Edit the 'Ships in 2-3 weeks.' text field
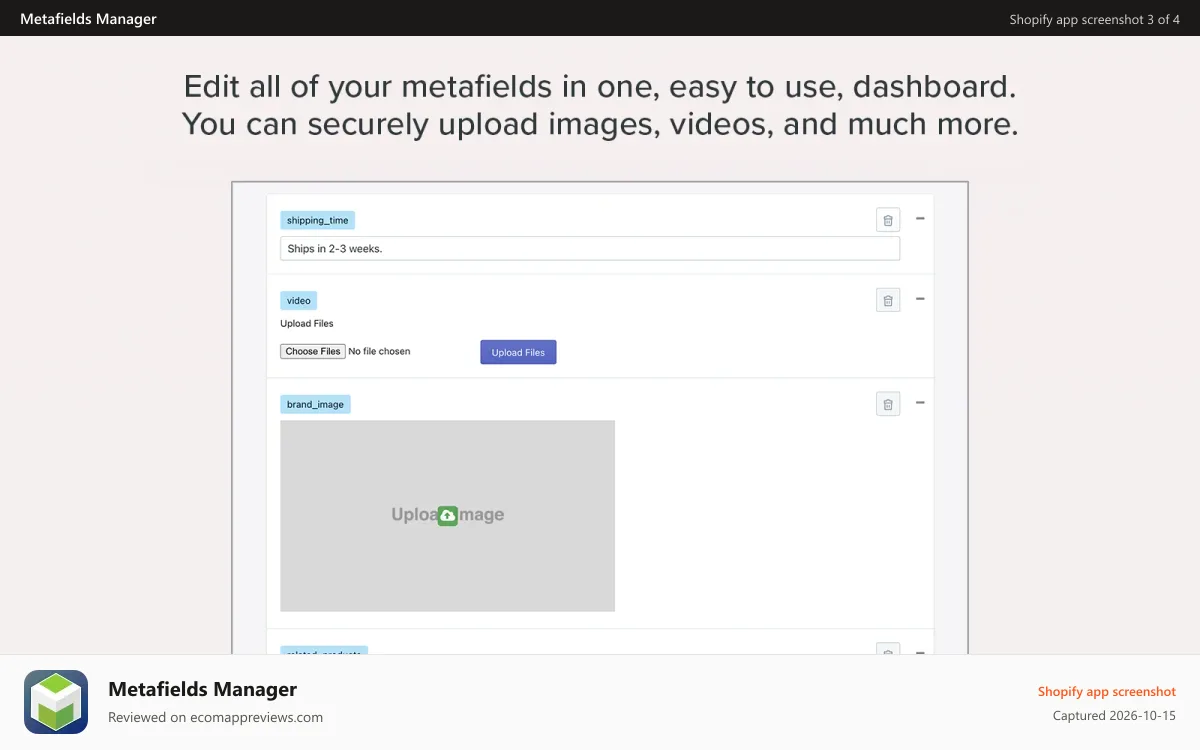 pos(590,248)
